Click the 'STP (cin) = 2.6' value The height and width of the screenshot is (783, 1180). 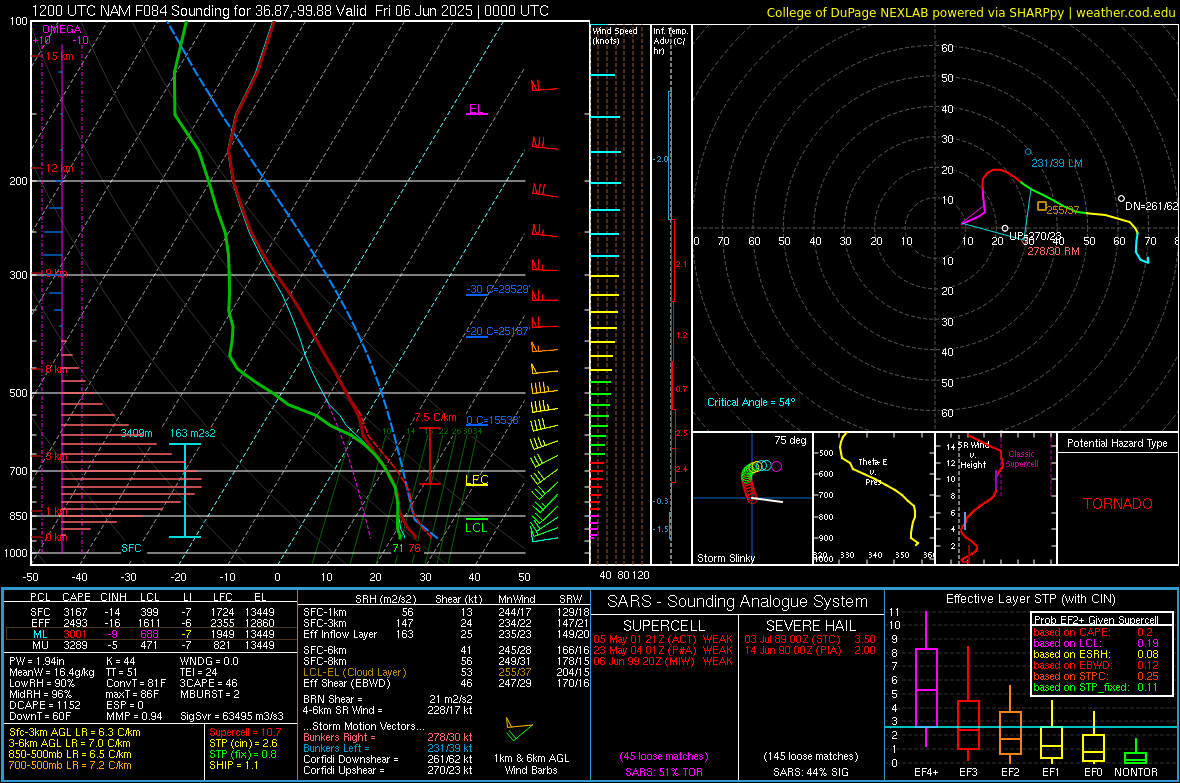243,743
